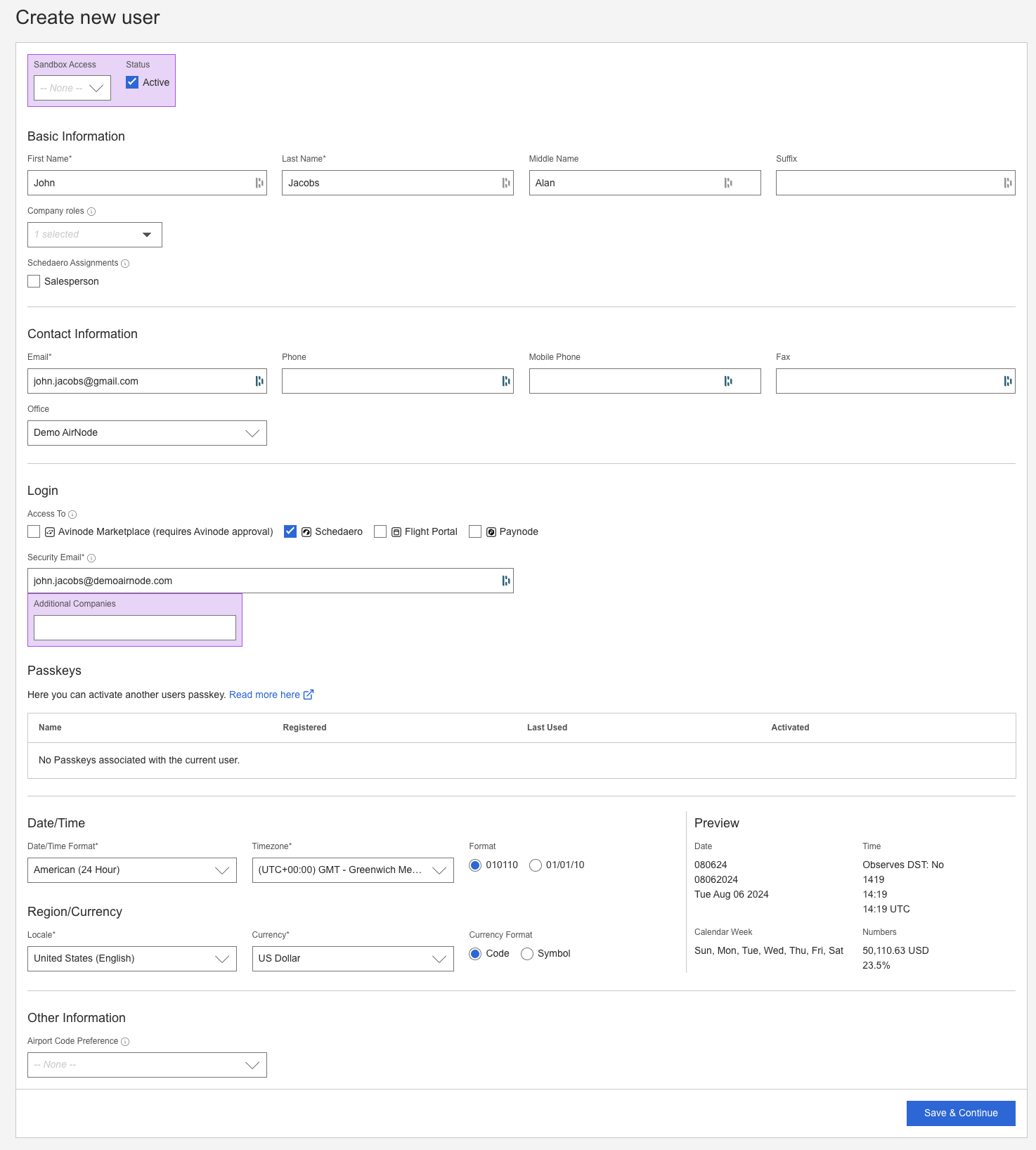Image resolution: width=1036 pixels, height=1150 pixels.
Task: Select the 010110 date format radio
Action: click(x=475, y=865)
